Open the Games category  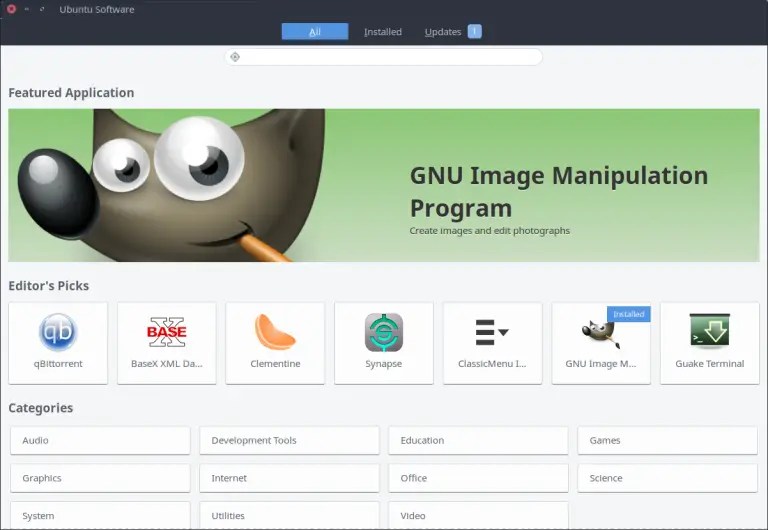pyautogui.click(x=667, y=440)
